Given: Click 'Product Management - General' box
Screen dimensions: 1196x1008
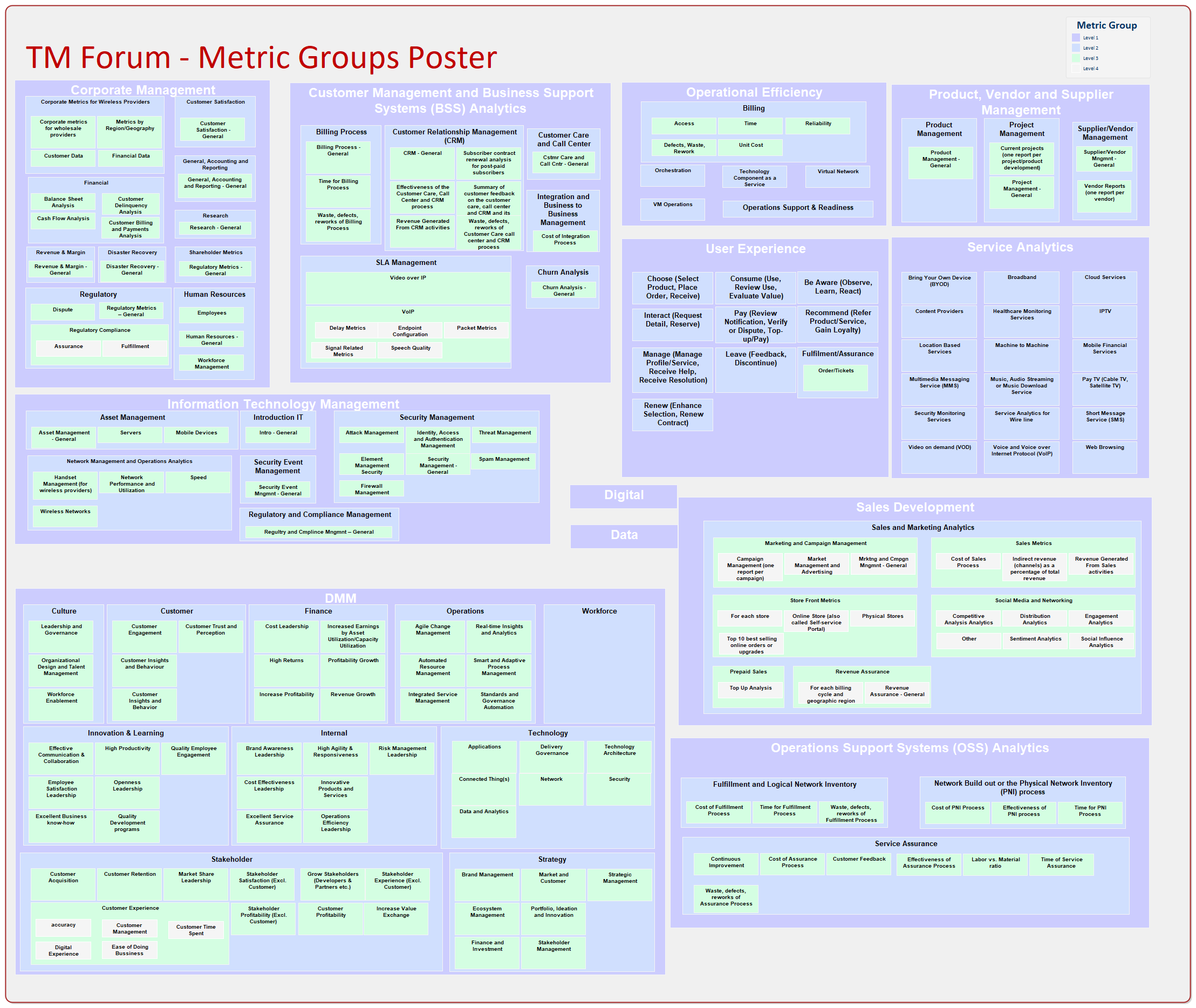Looking at the screenshot, I should [940, 164].
